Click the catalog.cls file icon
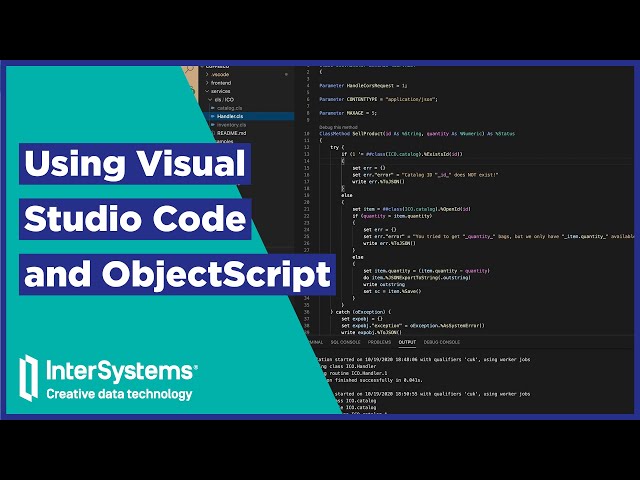 click(213, 108)
